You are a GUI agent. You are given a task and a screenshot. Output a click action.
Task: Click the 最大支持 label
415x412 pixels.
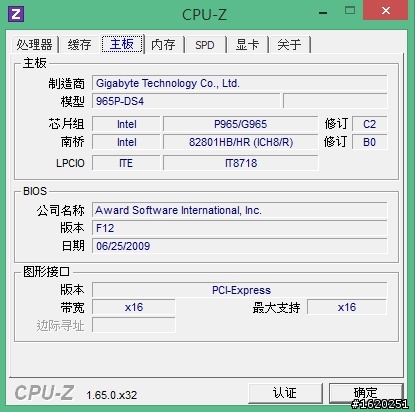[276, 307]
